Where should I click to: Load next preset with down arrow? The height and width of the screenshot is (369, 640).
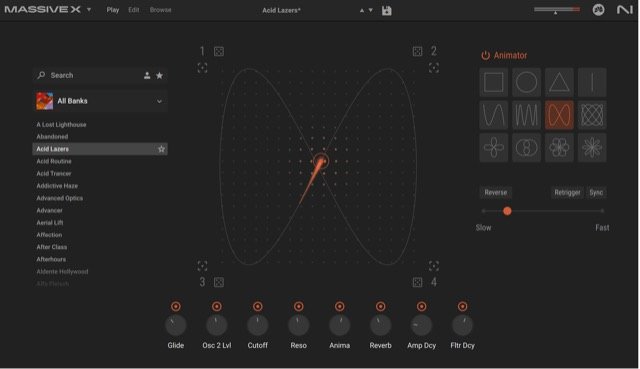pyautogui.click(x=371, y=11)
